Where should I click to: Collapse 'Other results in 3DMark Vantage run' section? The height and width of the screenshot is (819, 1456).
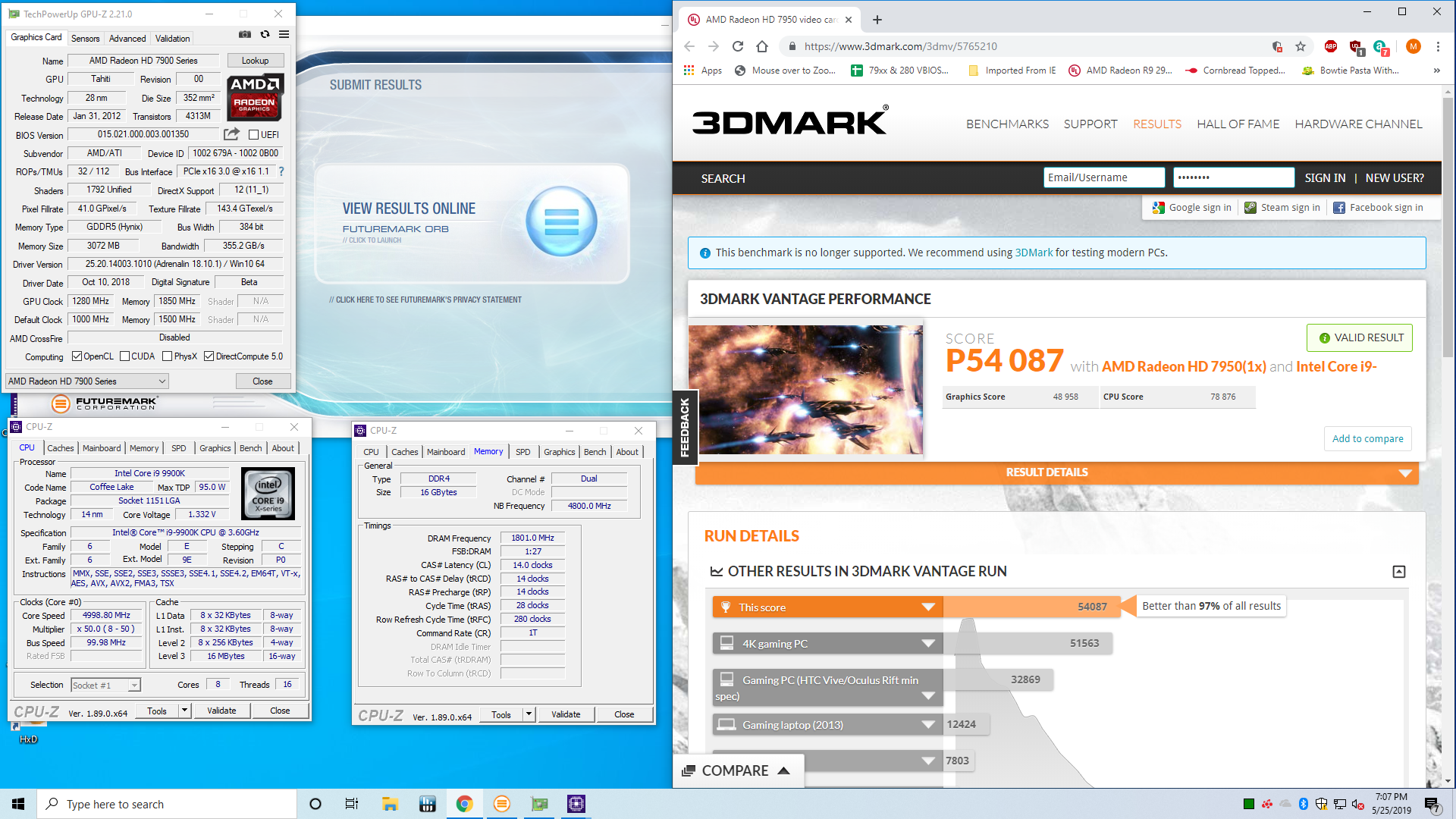(1399, 572)
